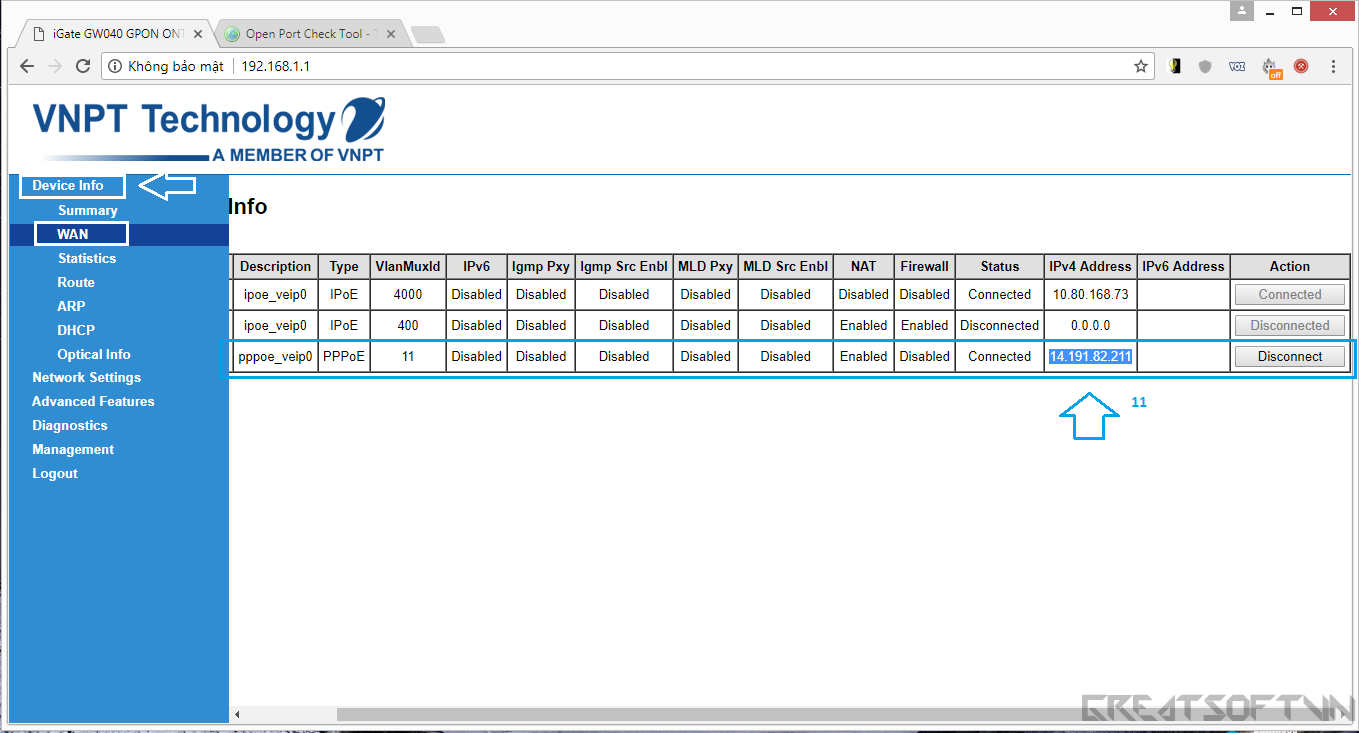1359x733 pixels.
Task: Expand the Advanced Features menu
Action: tap(93, 401)
